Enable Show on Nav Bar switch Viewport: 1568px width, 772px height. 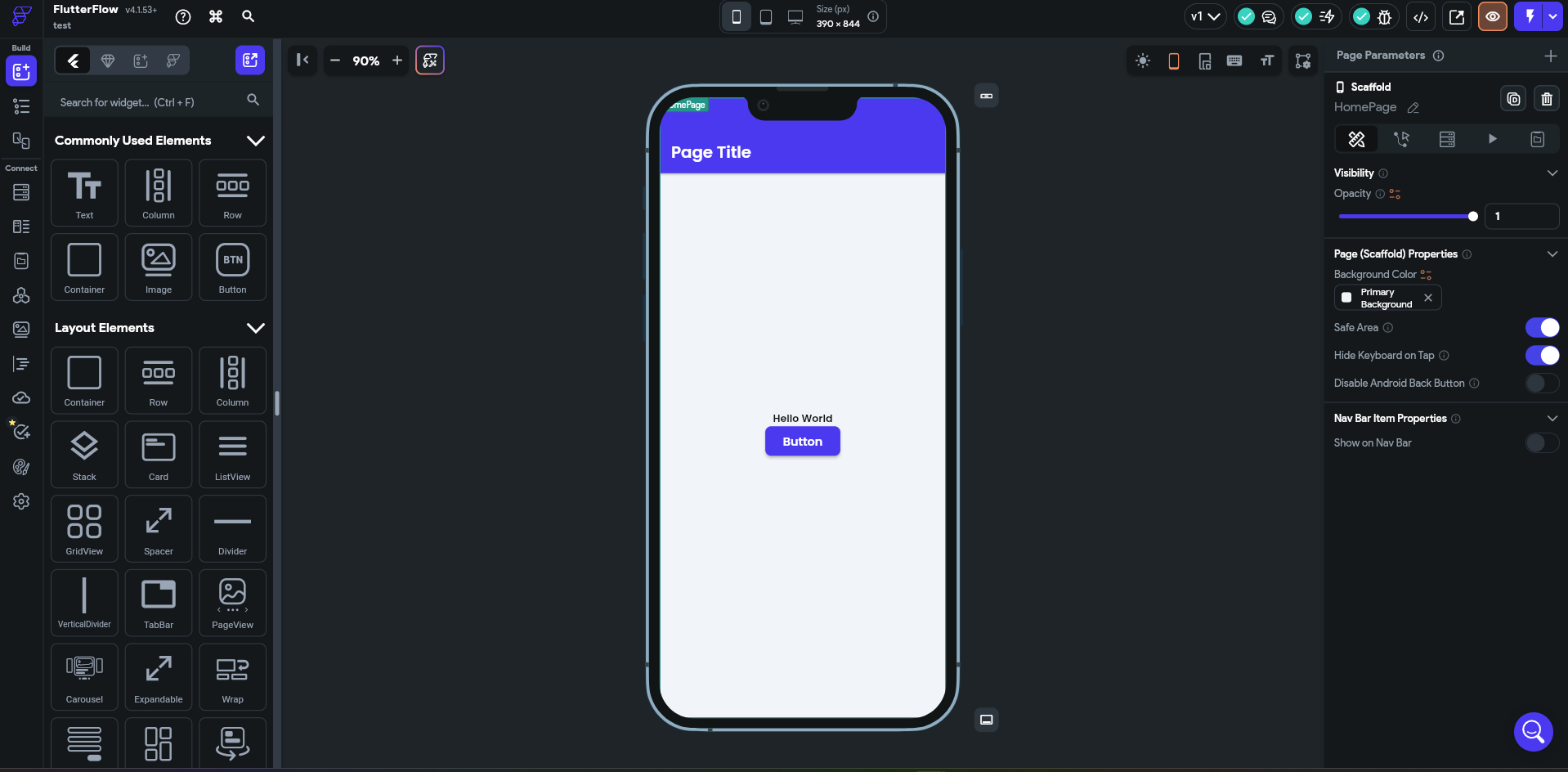[1542, 442]
